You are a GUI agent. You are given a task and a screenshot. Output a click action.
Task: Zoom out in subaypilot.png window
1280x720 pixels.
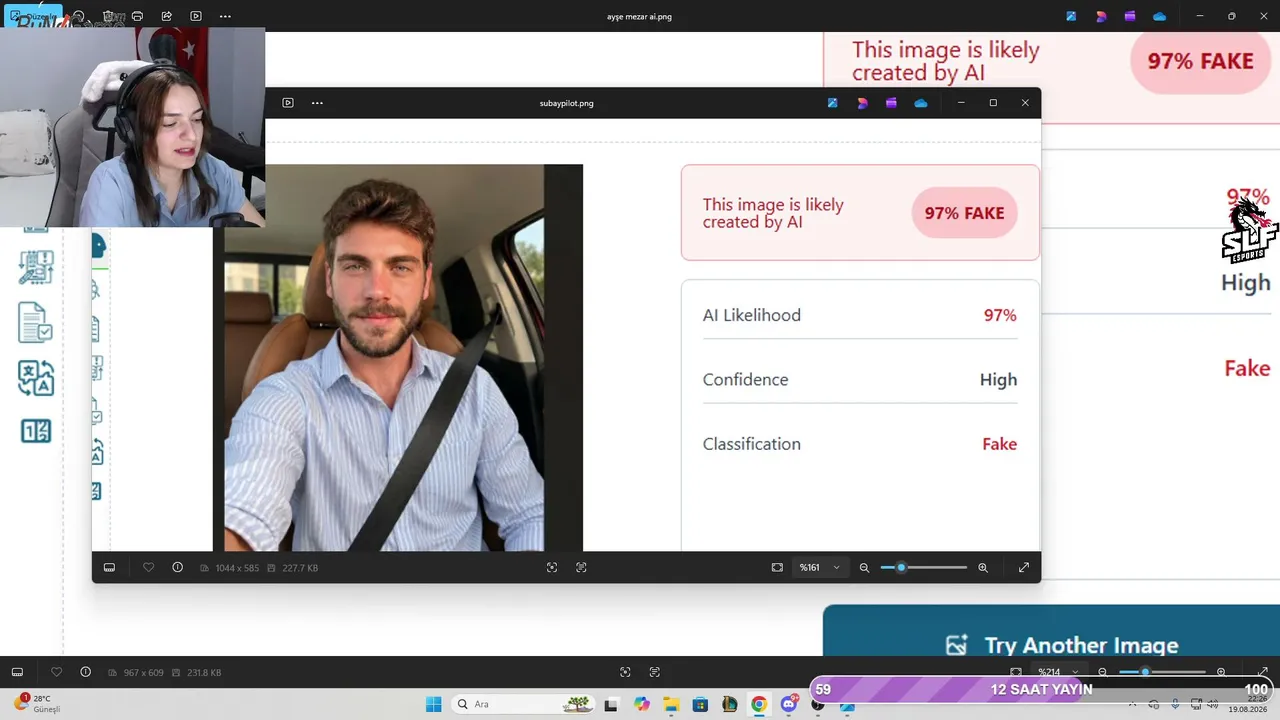point(865,568)
